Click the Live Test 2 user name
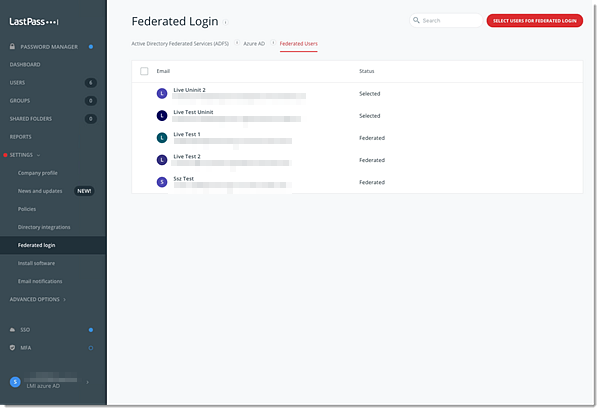This screenshot has width=600, height=411. click(187, 157)
